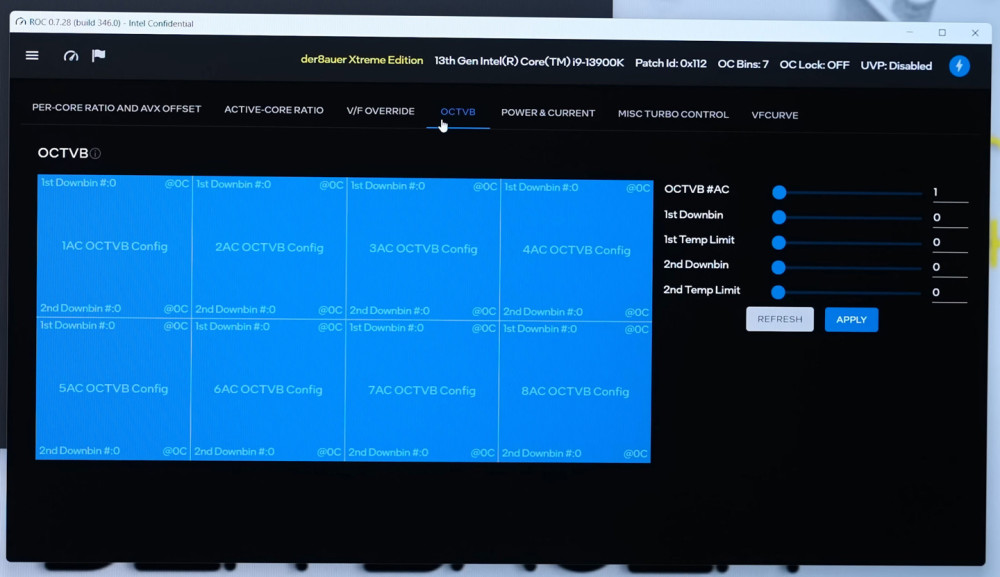Switch to Per-Core Ratio and AVX Offset tab

pos(116,108)
